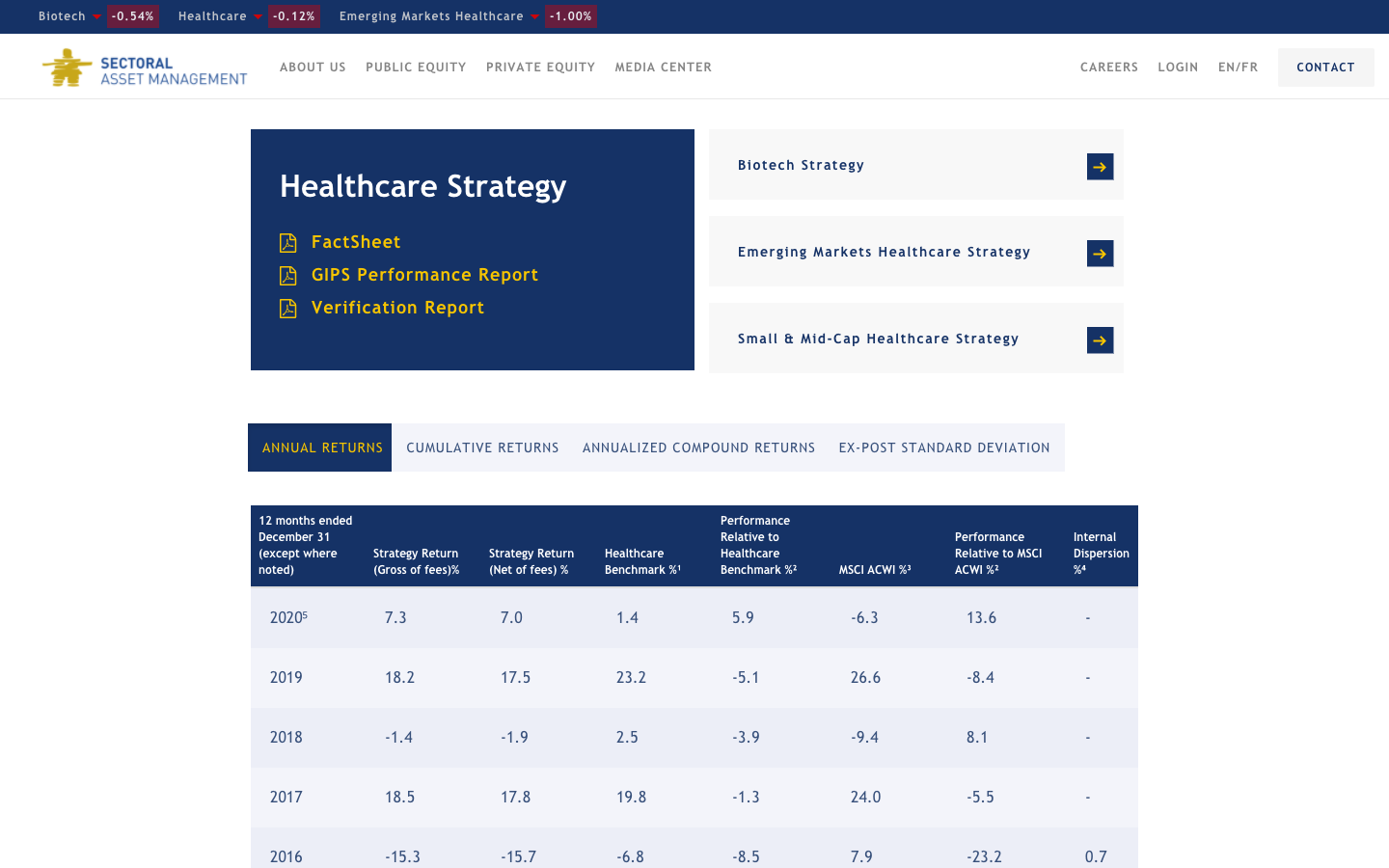The width and height of the screenshot is (1389, 868).
Task: Click the Strategy Return (Gross of fees)% header
Action: pos(416,561)
